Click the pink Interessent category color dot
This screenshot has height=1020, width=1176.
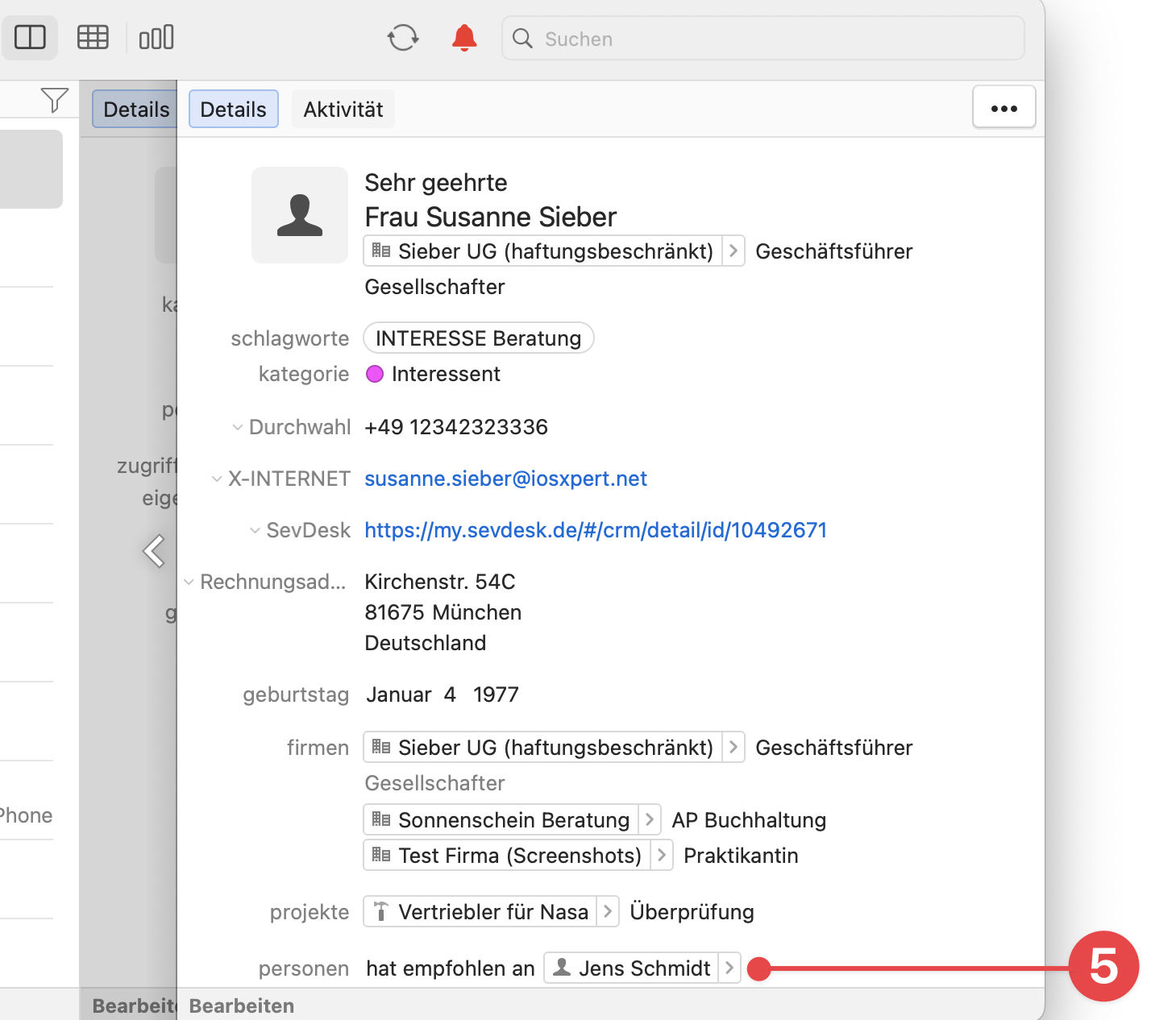pos(375,375)
